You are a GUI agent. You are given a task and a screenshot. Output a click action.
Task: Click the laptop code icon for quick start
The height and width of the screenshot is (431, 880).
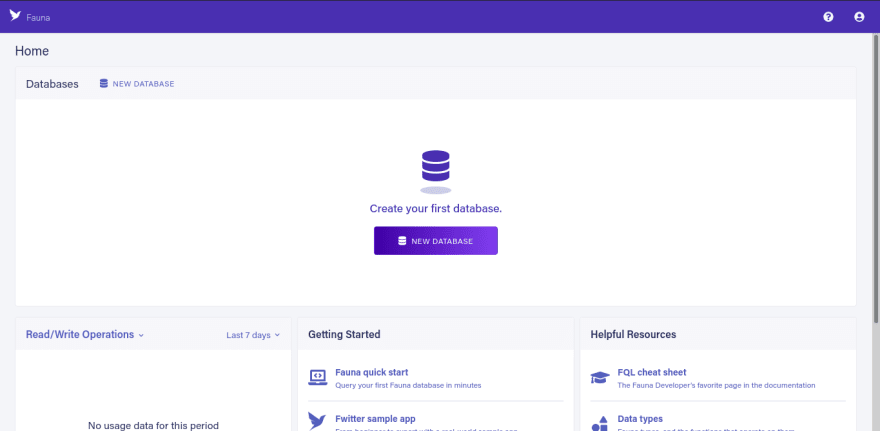point(318,377)
